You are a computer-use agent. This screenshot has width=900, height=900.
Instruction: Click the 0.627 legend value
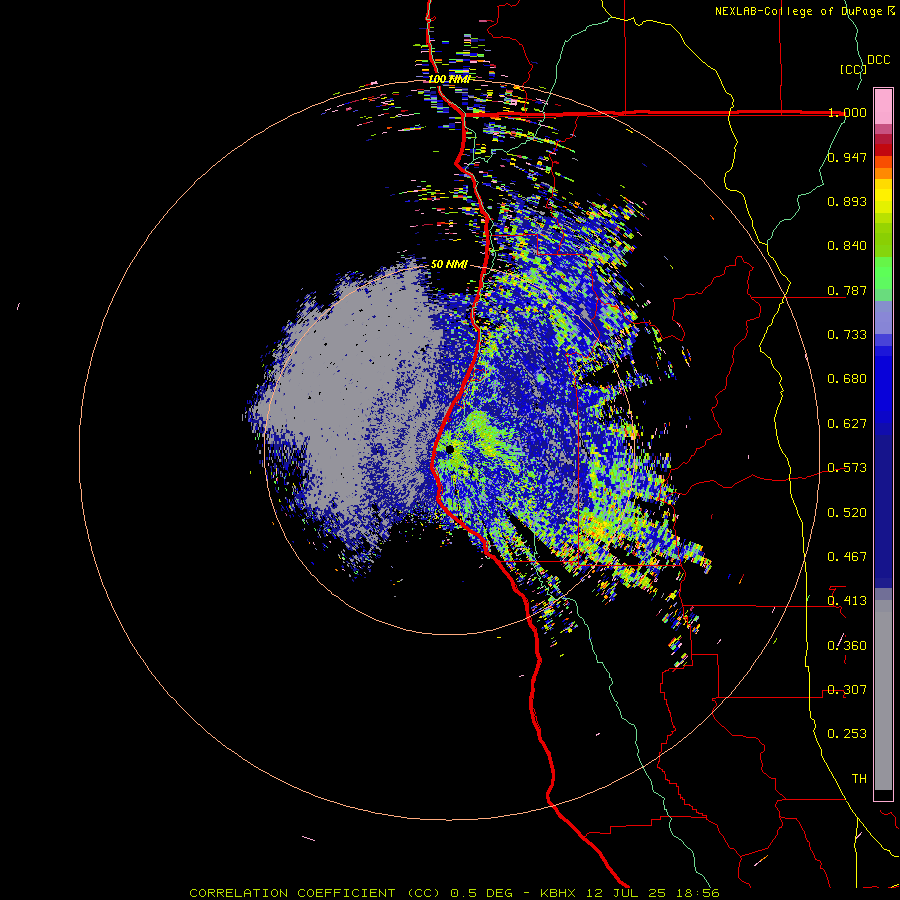[x=847, y=424]
